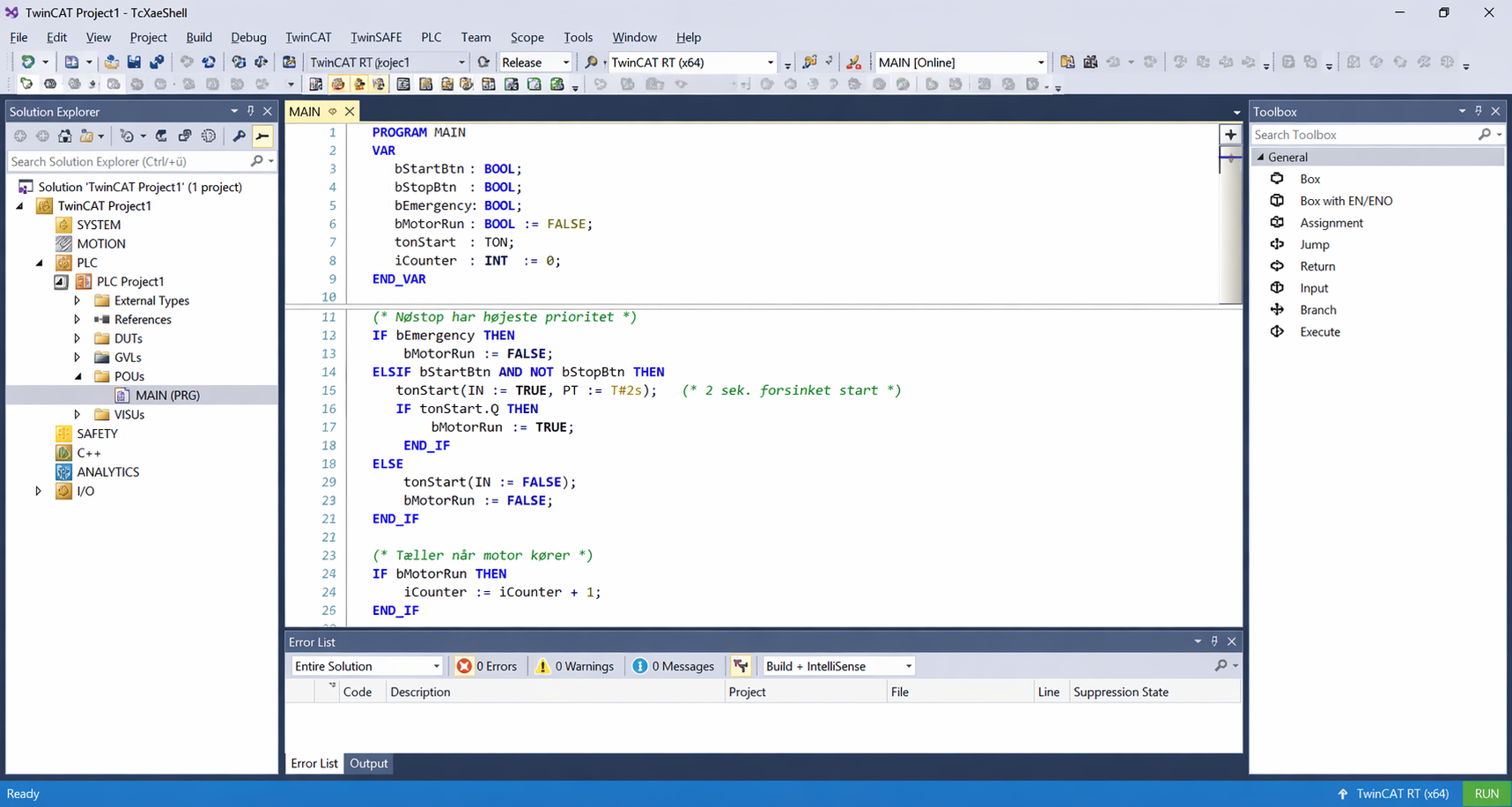Click the Home icon in Solution Explorer toolbar
The image size is (1512, 807).
(65, 136)
